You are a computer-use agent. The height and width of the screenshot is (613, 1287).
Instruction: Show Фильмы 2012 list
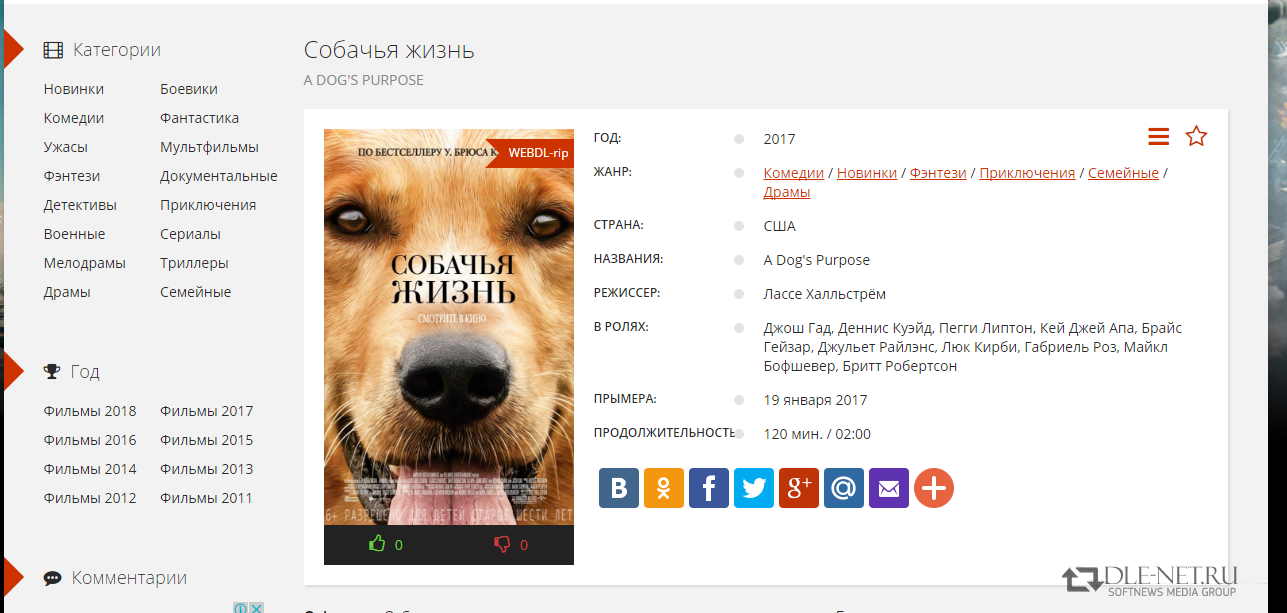click(90, 498)
